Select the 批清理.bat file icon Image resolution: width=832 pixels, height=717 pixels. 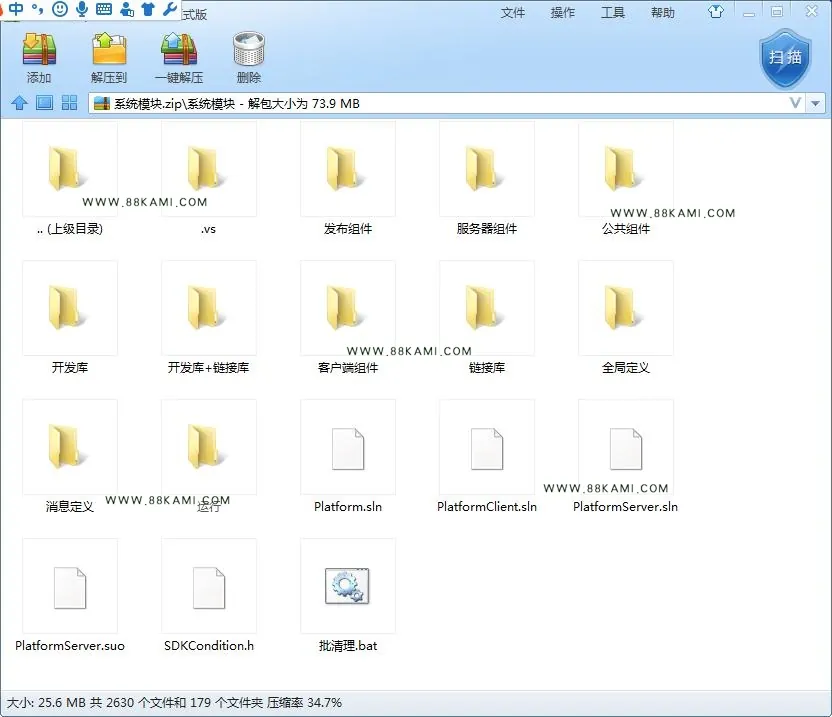[x=348, y=586]
